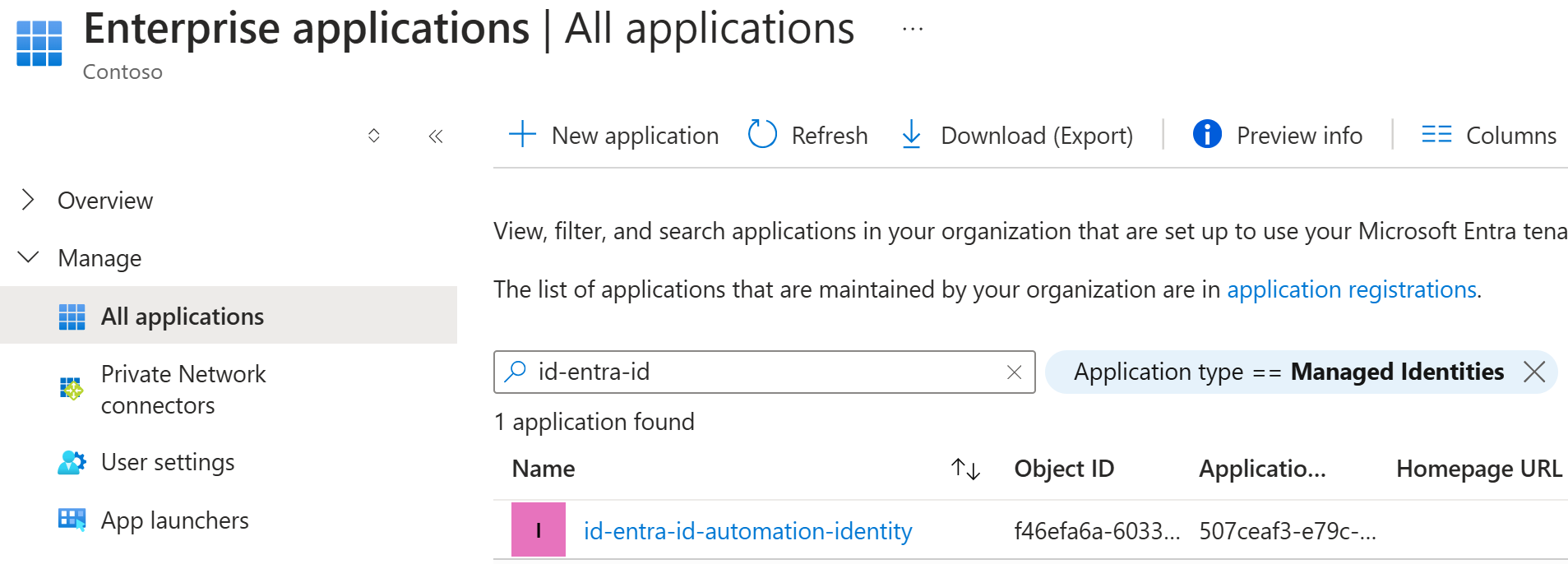The image size is (1568, 564).
Task: Remove the Managed Identities filter
Action: [x=1534, y=372]
